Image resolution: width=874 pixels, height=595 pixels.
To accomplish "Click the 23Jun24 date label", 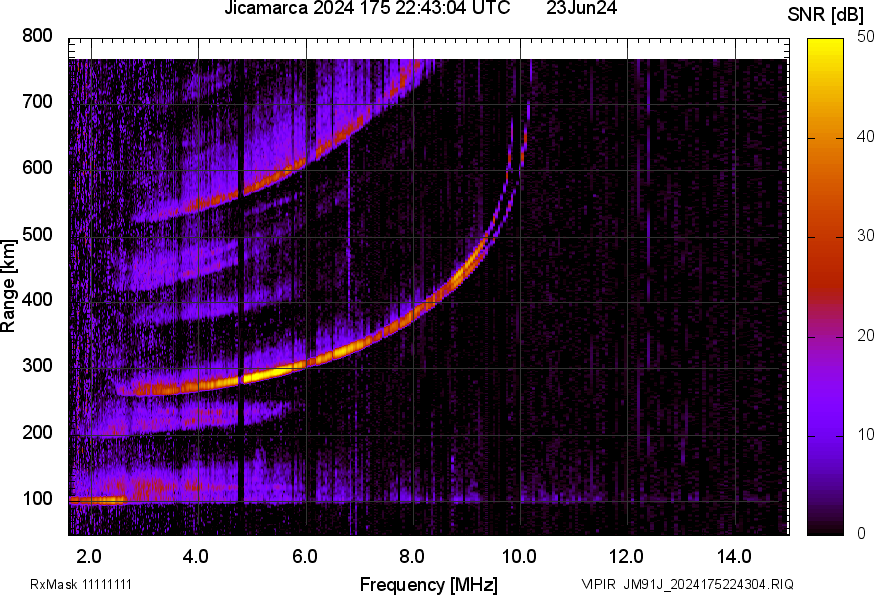I will [x=581, y=8].
